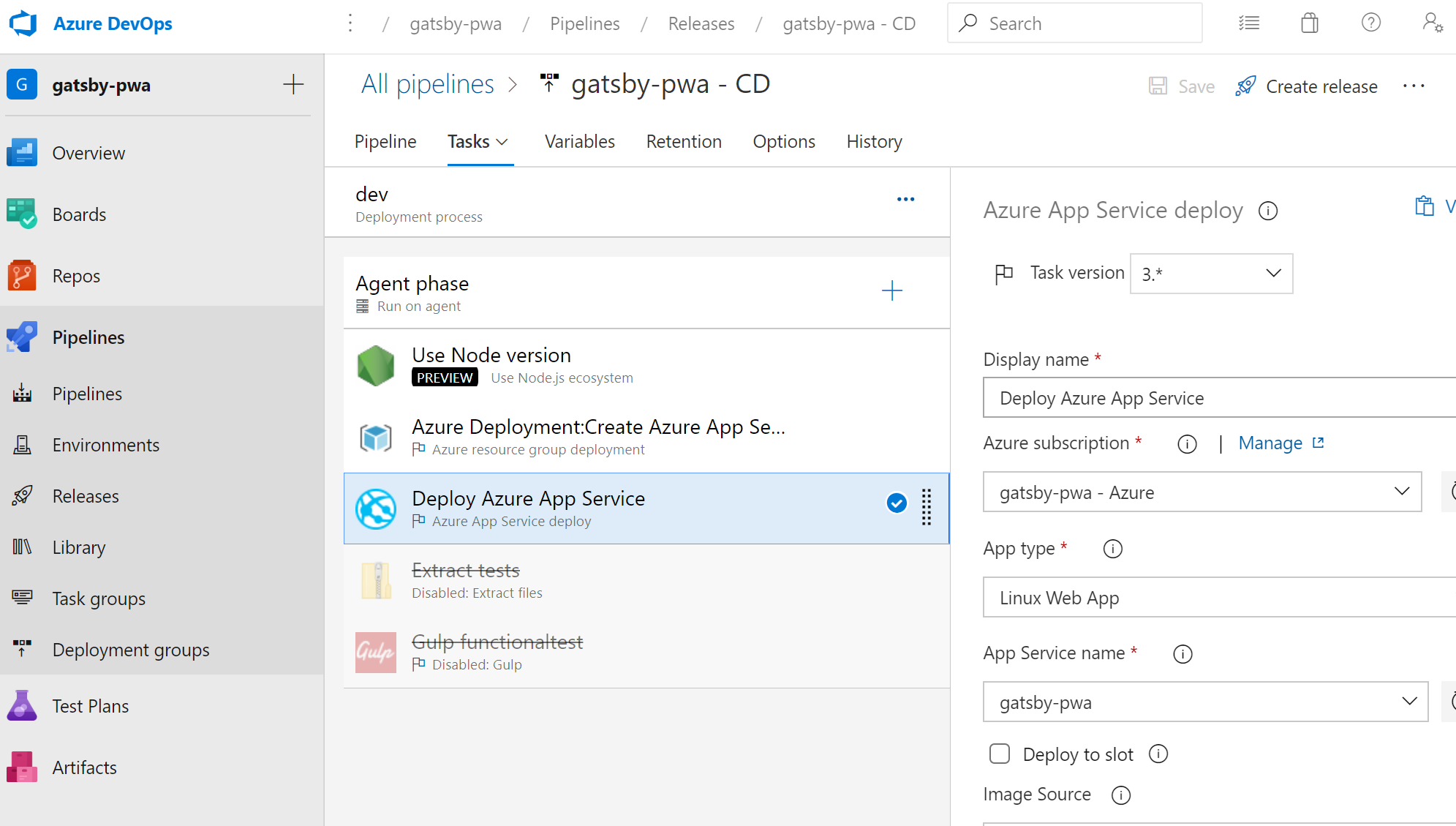Viewport: 1456px width, 826px height.
Task: Open the Tasks tab expander arrow
Action: point(504,142)
